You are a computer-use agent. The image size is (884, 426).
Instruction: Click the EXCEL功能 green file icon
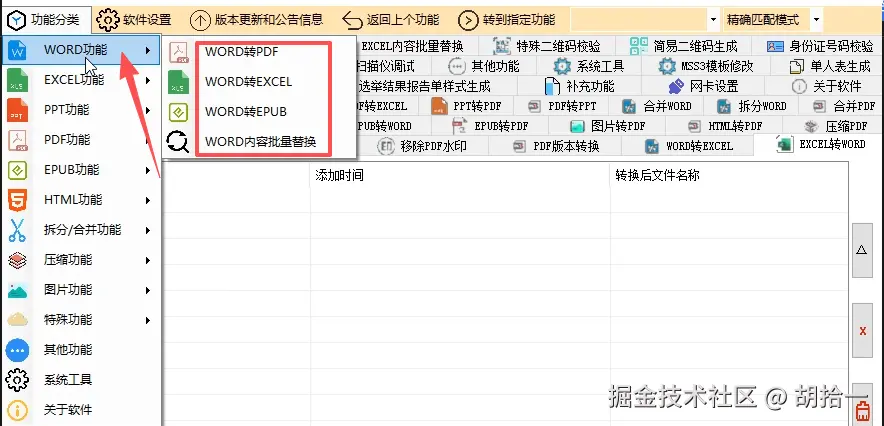tap(17, 81)
